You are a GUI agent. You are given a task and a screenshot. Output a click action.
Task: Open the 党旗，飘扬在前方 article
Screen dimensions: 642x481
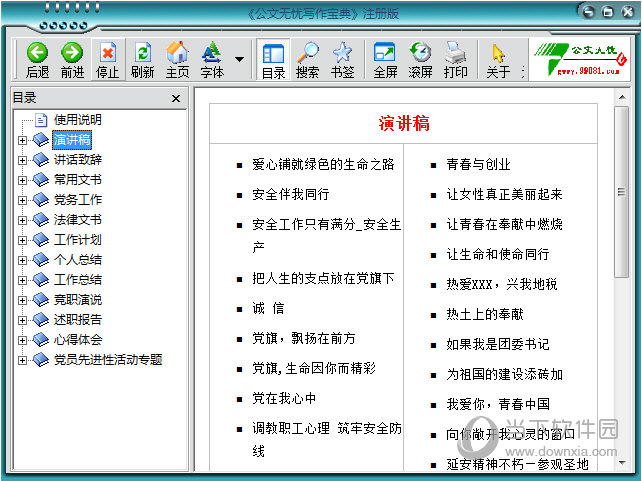[x=304, y=339]
